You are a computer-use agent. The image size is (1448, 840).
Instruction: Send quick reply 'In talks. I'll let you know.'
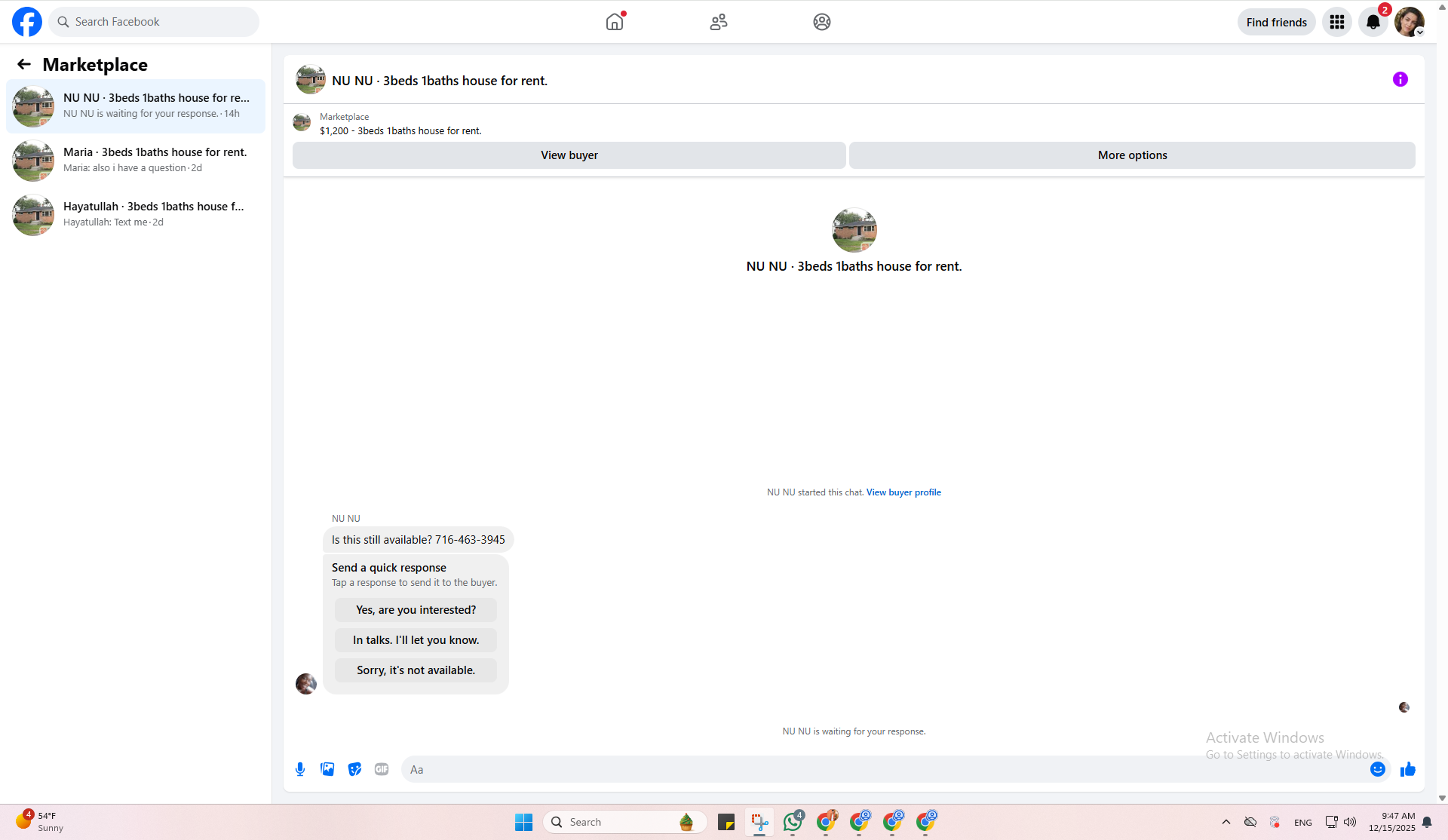pyautogui.click(x=416, y=640)
